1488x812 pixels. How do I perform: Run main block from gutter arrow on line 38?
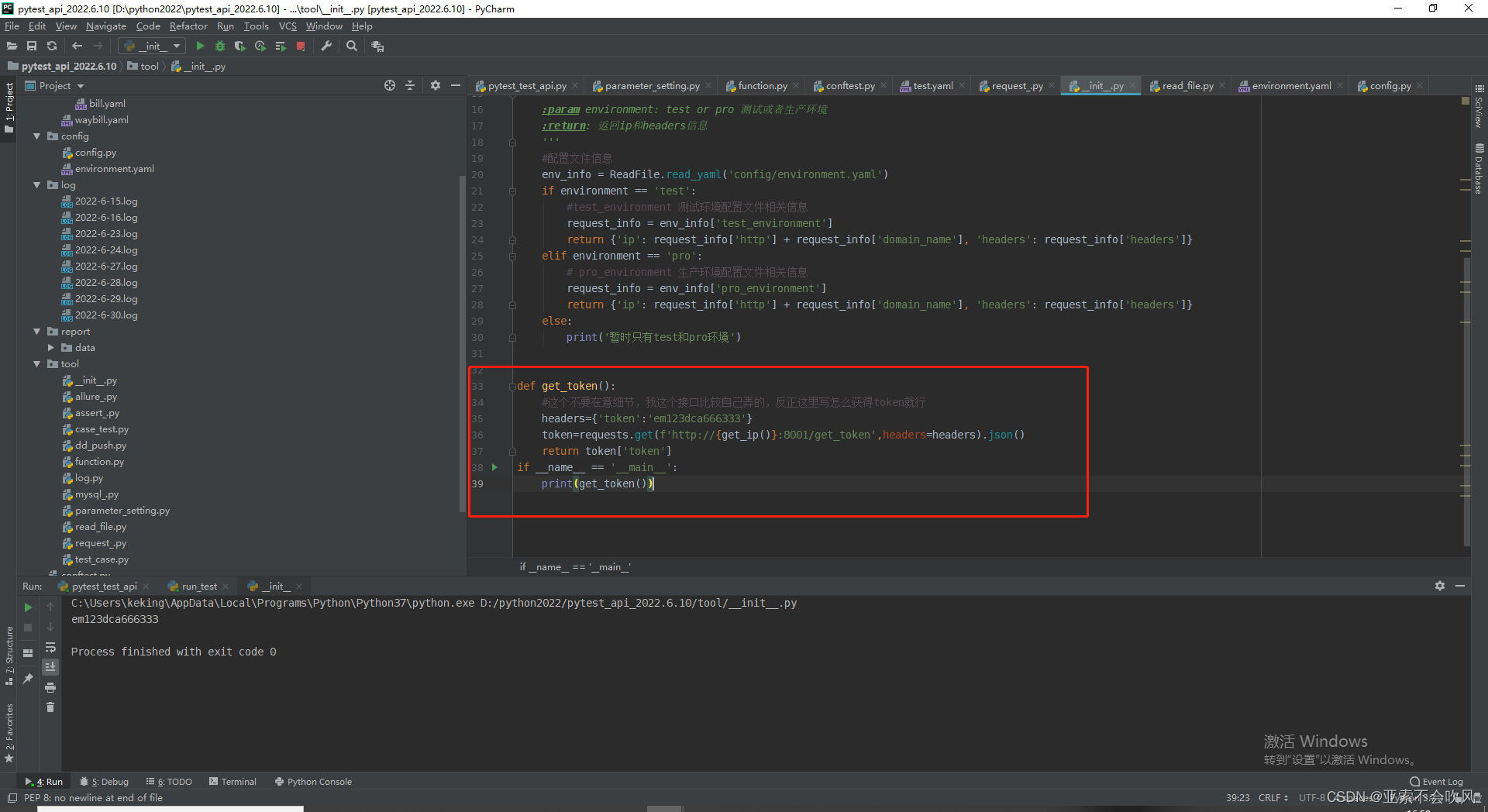(494, 467)
